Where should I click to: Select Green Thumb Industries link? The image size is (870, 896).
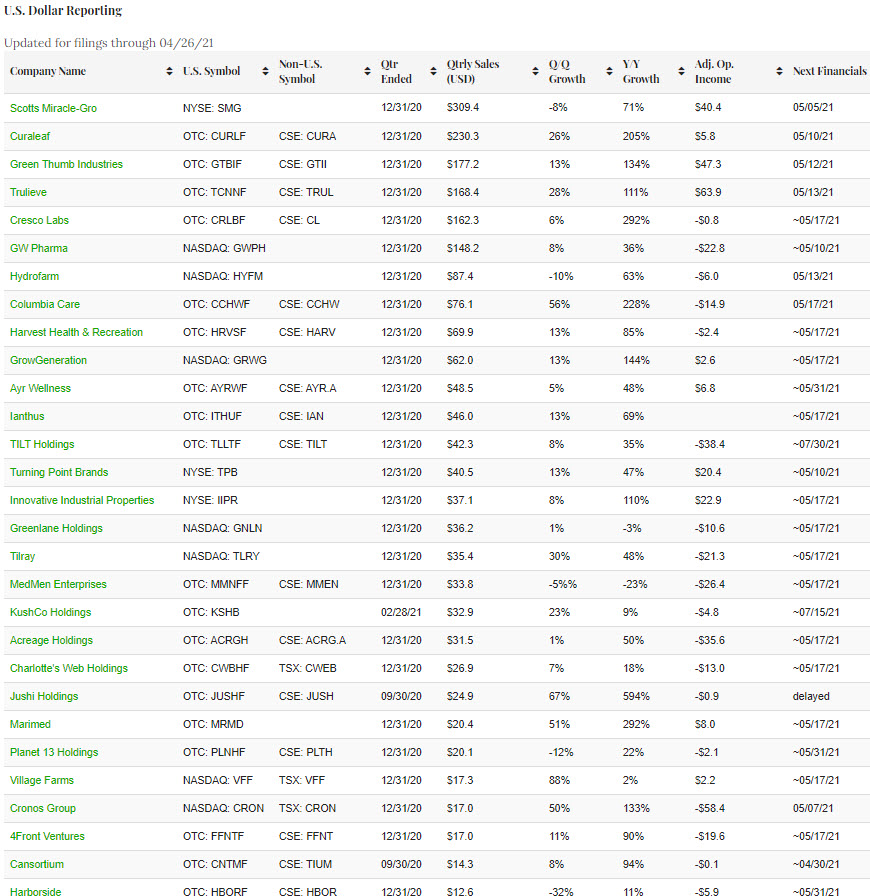(x=66, y=164)
